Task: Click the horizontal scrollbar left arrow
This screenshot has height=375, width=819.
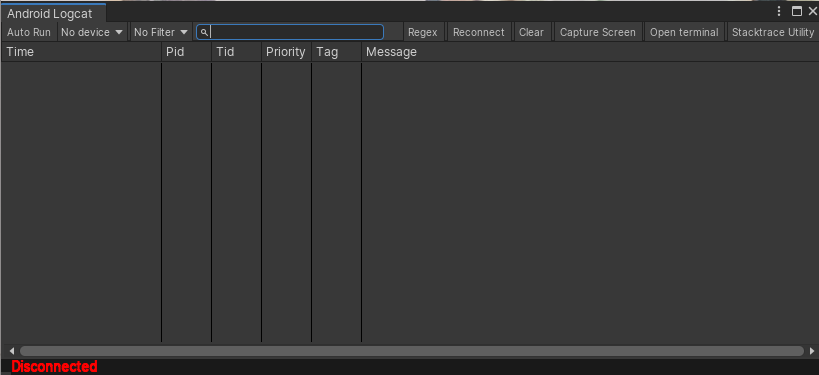Action: click(12, 351)
